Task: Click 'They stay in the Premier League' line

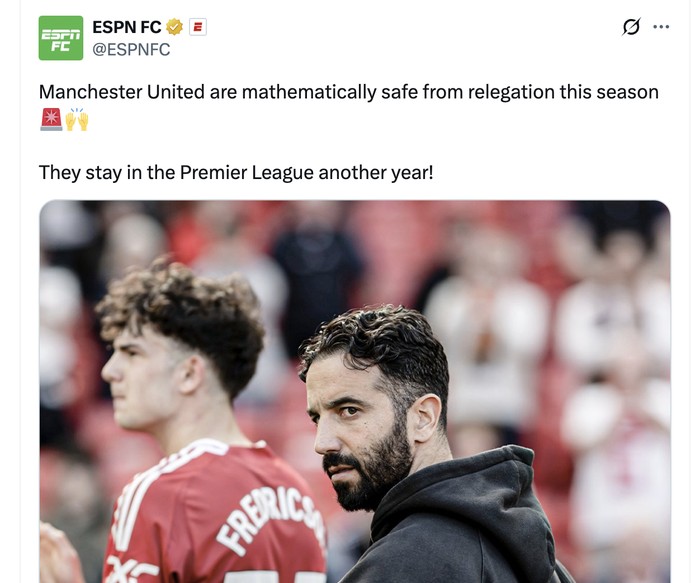Action: pos(236,172)
